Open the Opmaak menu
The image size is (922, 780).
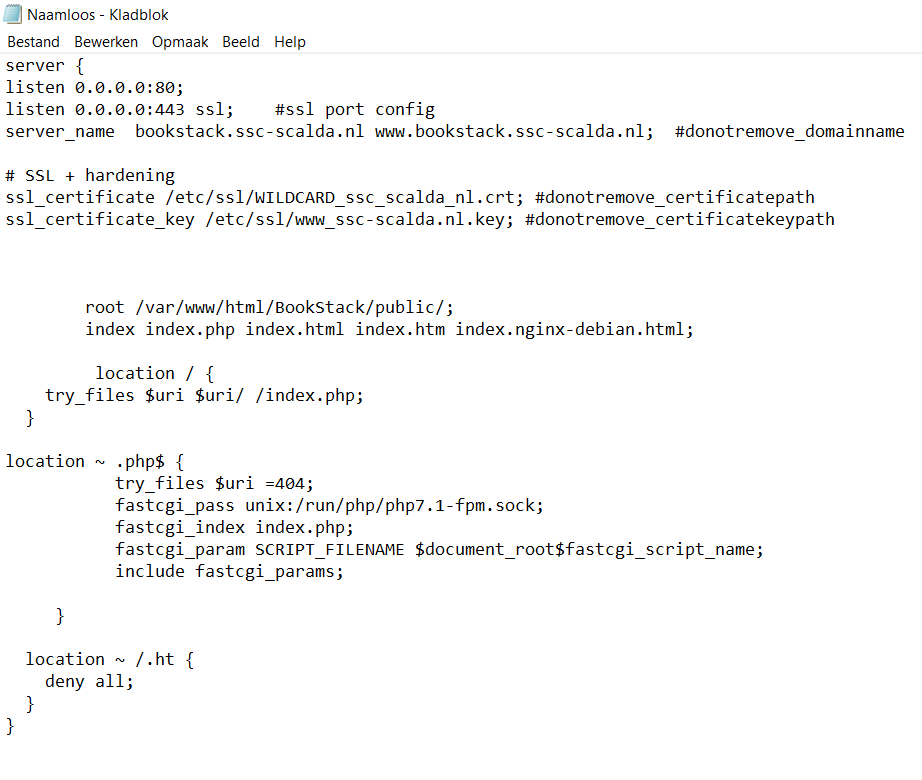[x=180, y=42]
